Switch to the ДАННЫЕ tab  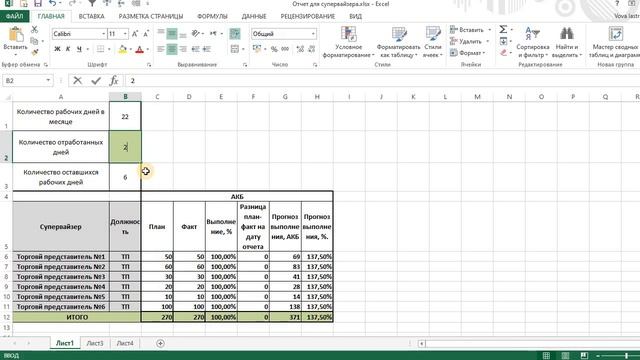point(254,16)
